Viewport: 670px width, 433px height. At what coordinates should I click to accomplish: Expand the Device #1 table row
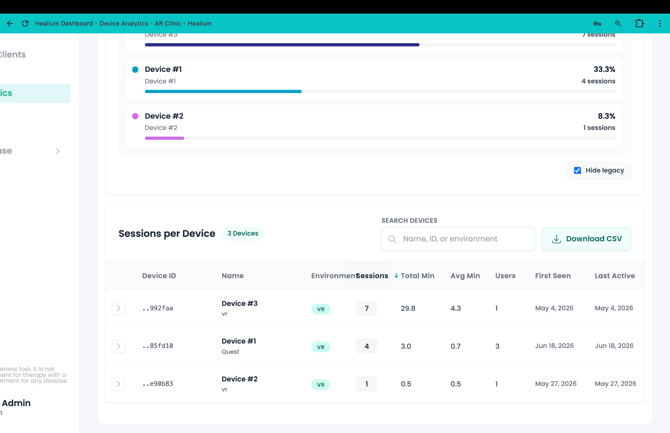[118, 346]
